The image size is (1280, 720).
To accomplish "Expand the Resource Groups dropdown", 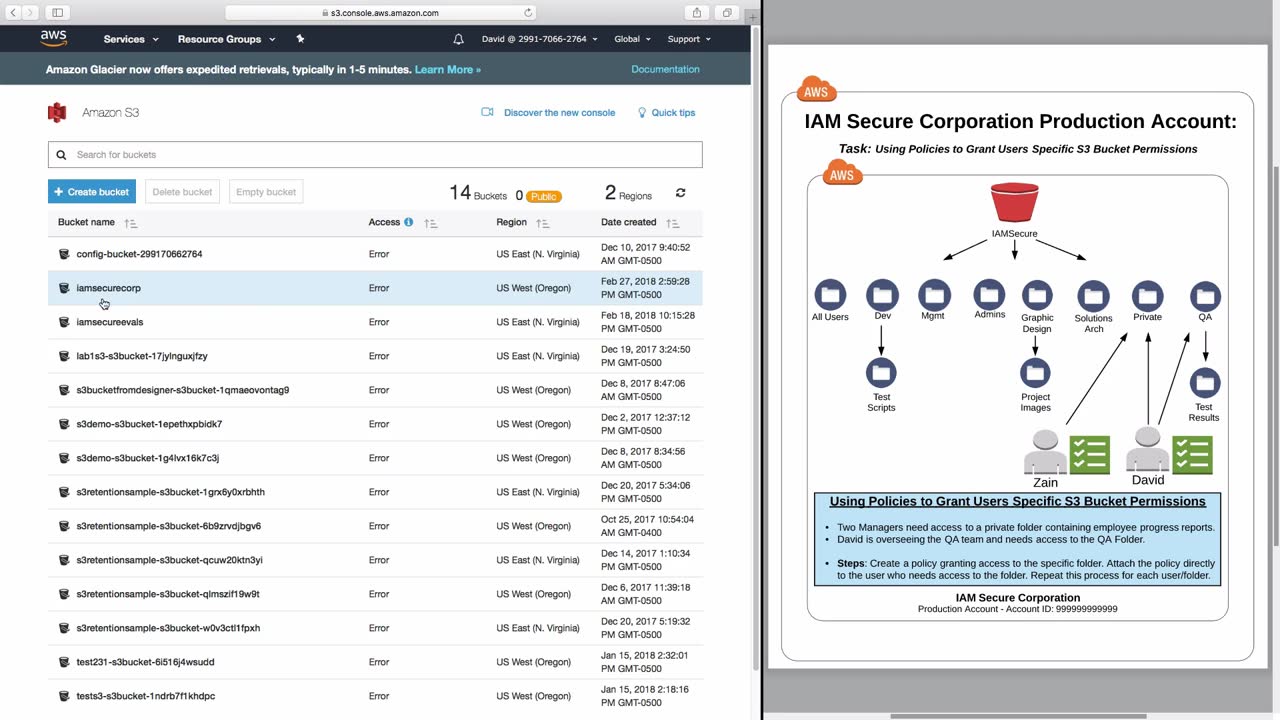I will pos(226,39).
